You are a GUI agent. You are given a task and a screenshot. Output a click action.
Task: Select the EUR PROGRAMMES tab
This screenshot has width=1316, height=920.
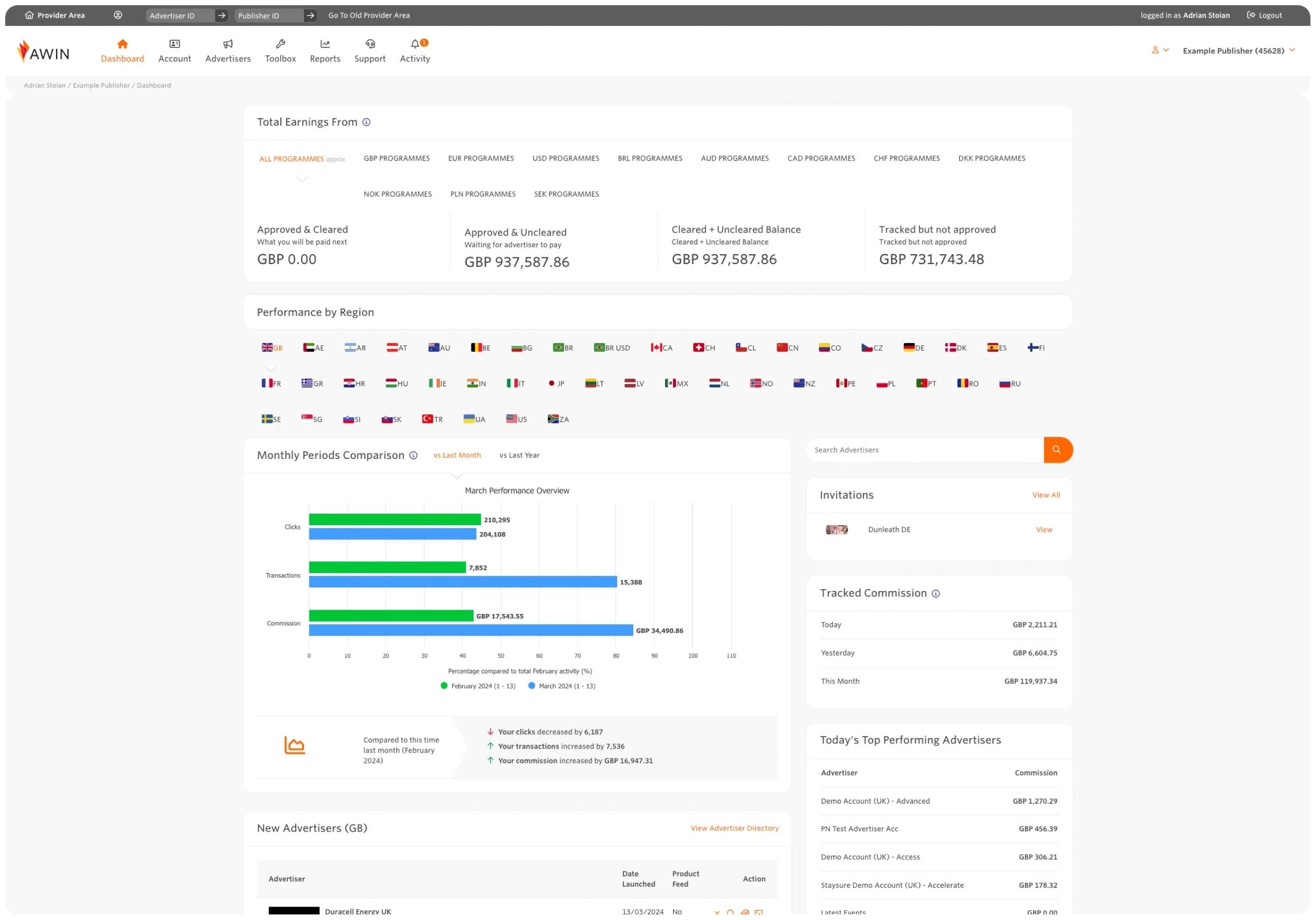tap(480, 158)
